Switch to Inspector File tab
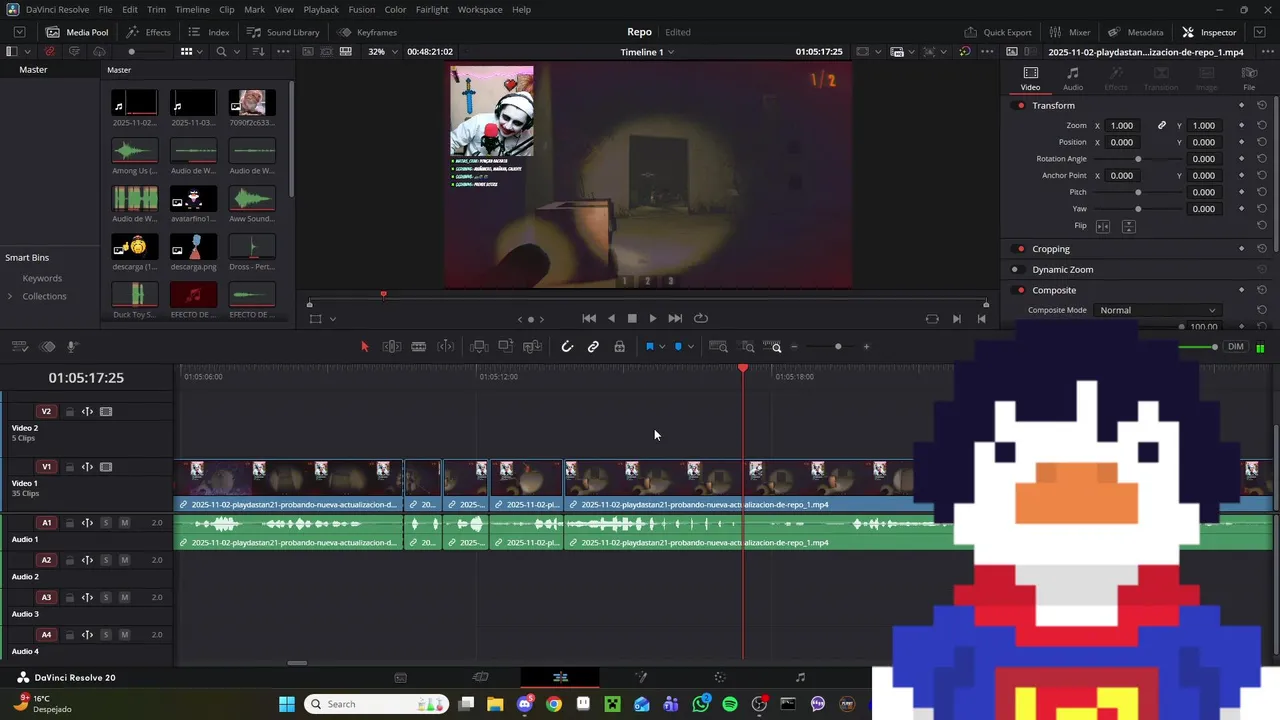The height and width of the screenshot is (720, 1280). (x=1249, y=78)
